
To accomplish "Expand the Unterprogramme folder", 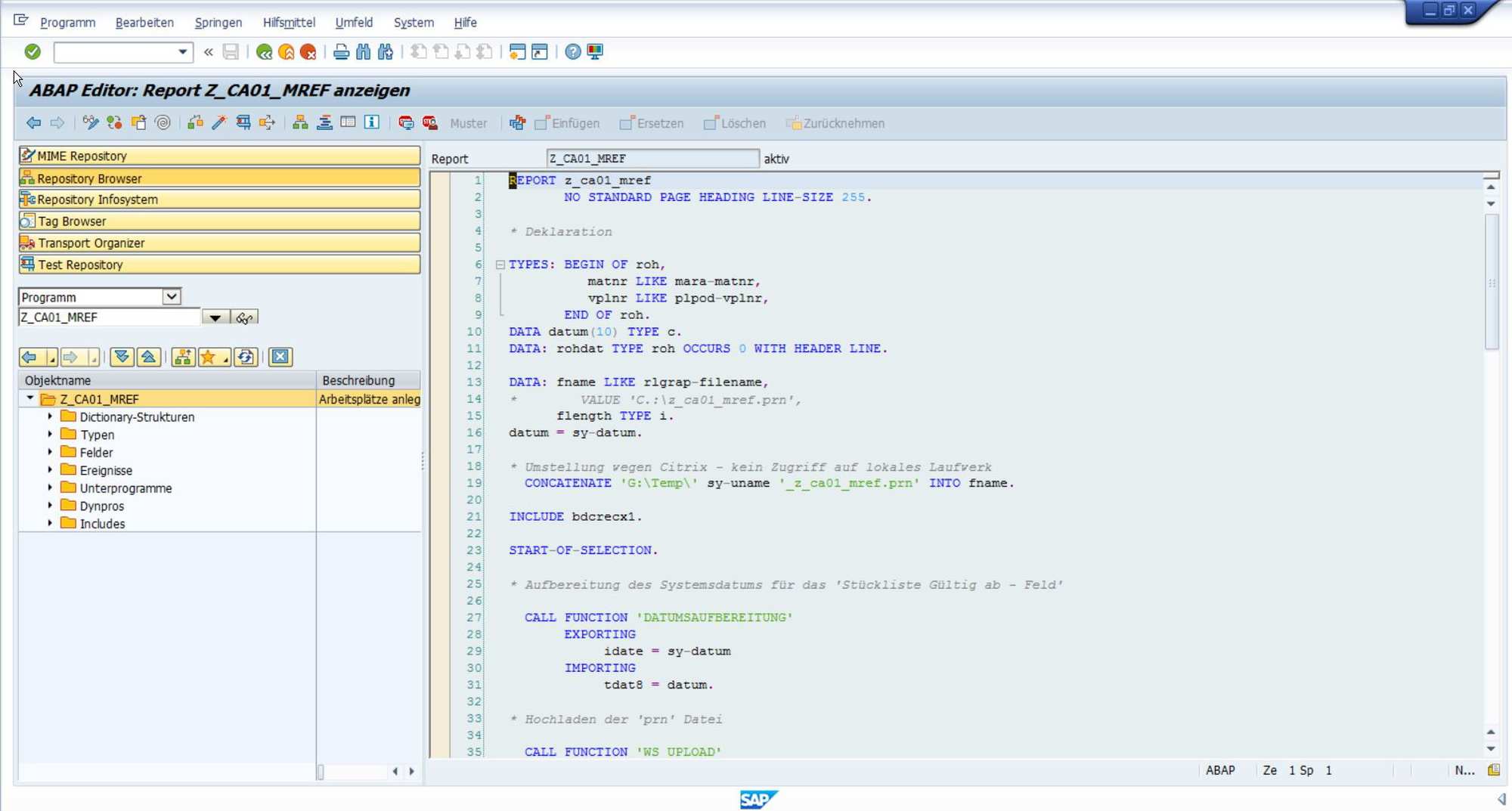I will point(50,488).
